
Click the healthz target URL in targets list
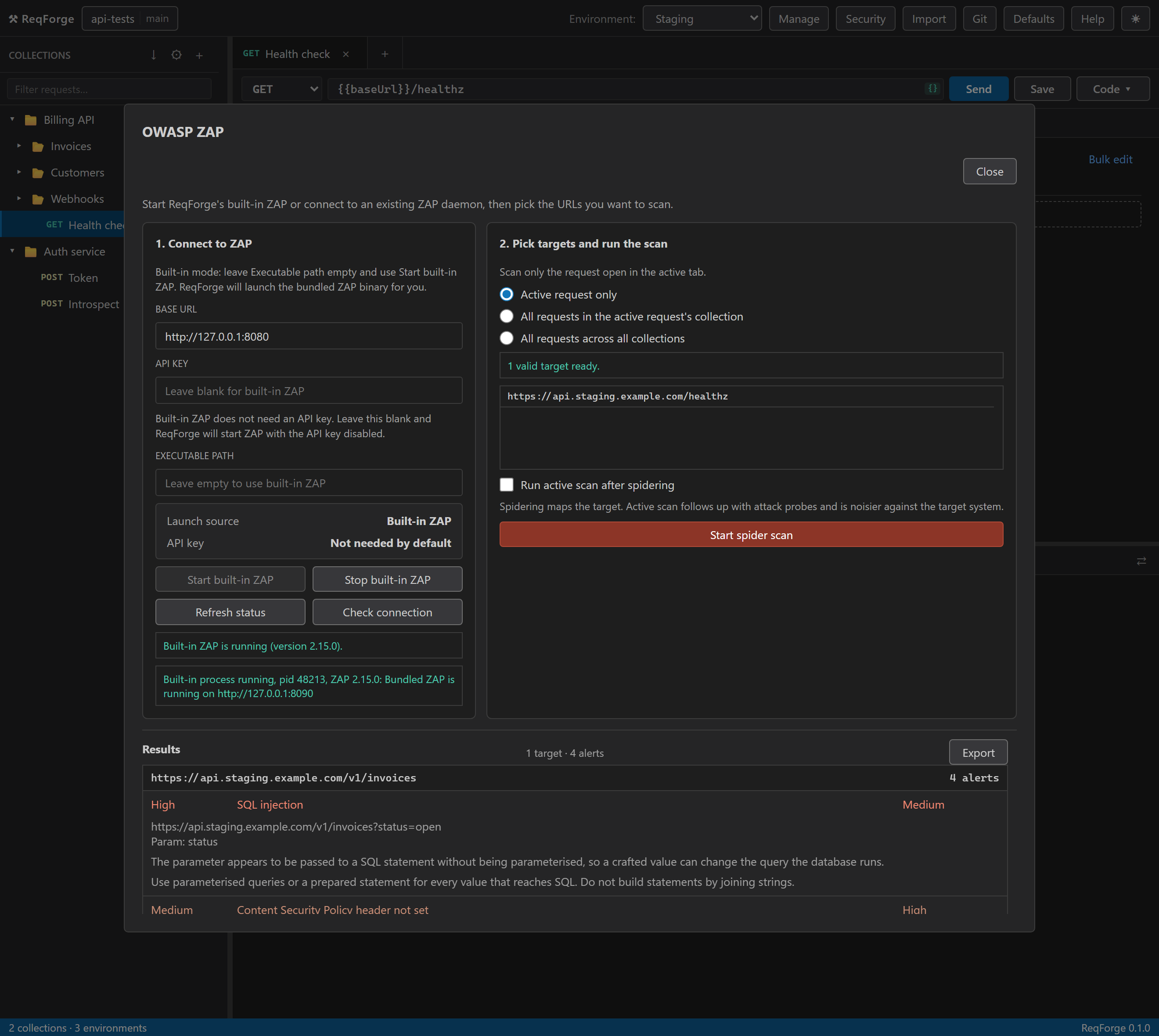pos(617,396)
